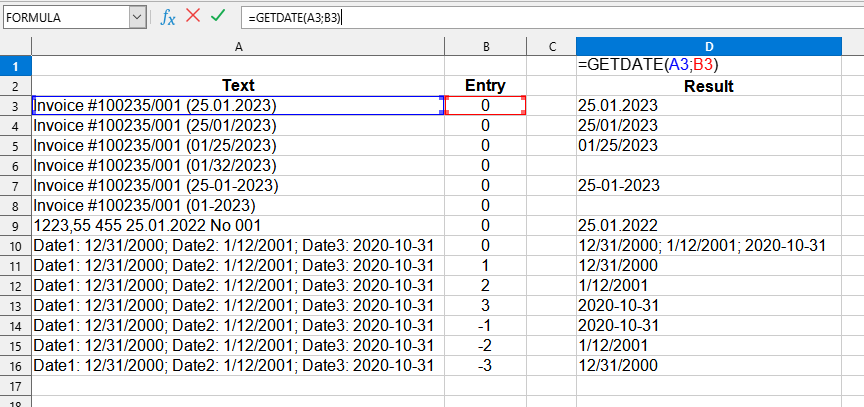Click the Text header cell
864x407 pixels.
238,86
